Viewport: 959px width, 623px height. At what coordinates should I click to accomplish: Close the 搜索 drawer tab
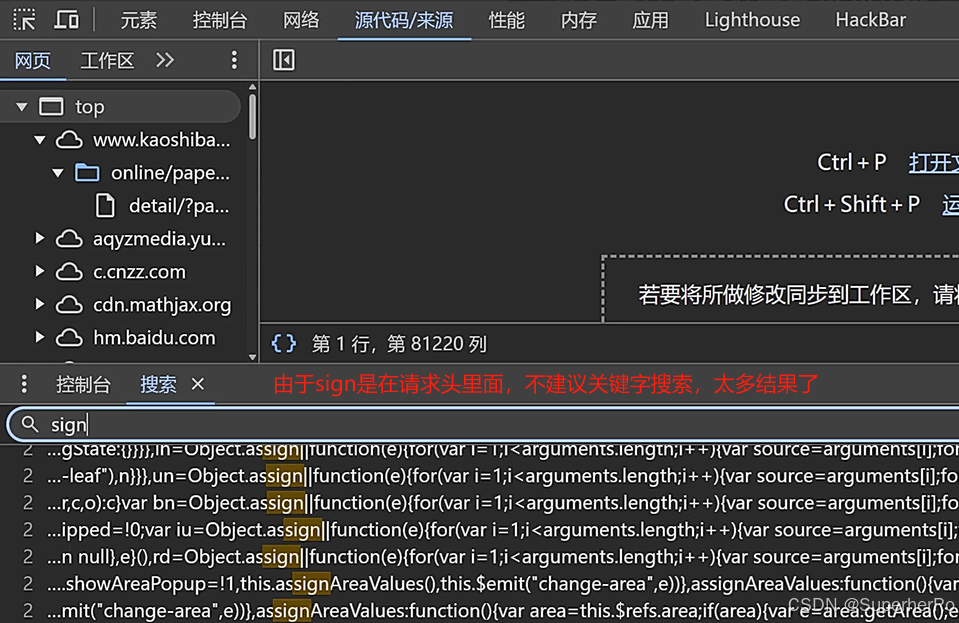click(x=198, y=384)
